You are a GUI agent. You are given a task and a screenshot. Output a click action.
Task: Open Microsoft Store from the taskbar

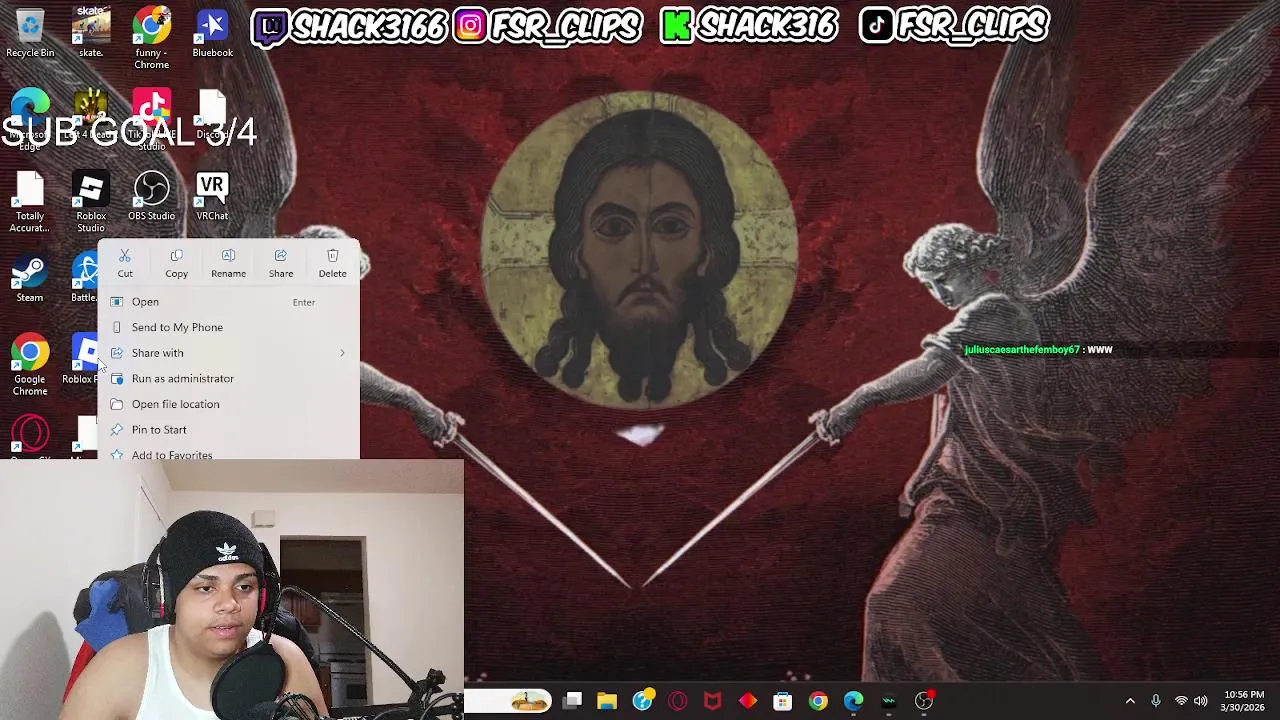click(x=783, y=701)
